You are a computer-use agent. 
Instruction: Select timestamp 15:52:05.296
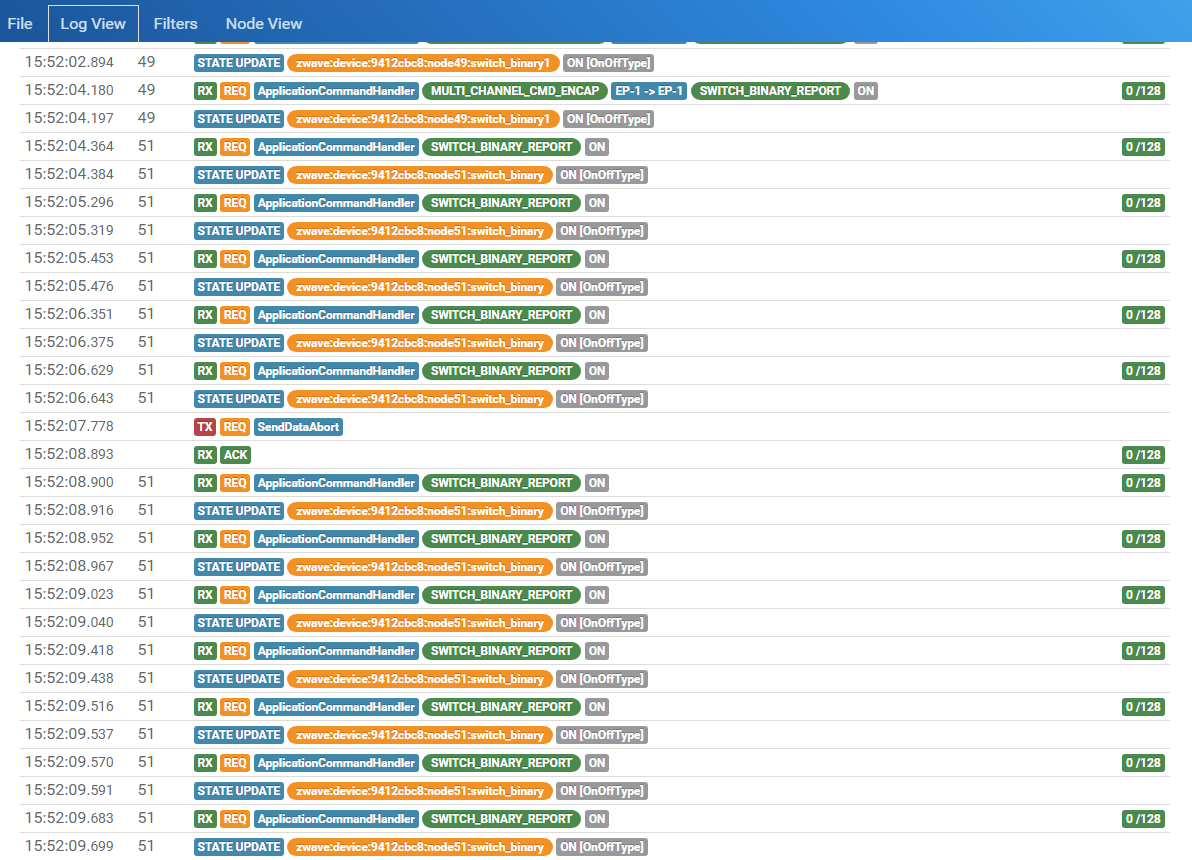pyautogui.click(x=69, y=202)
